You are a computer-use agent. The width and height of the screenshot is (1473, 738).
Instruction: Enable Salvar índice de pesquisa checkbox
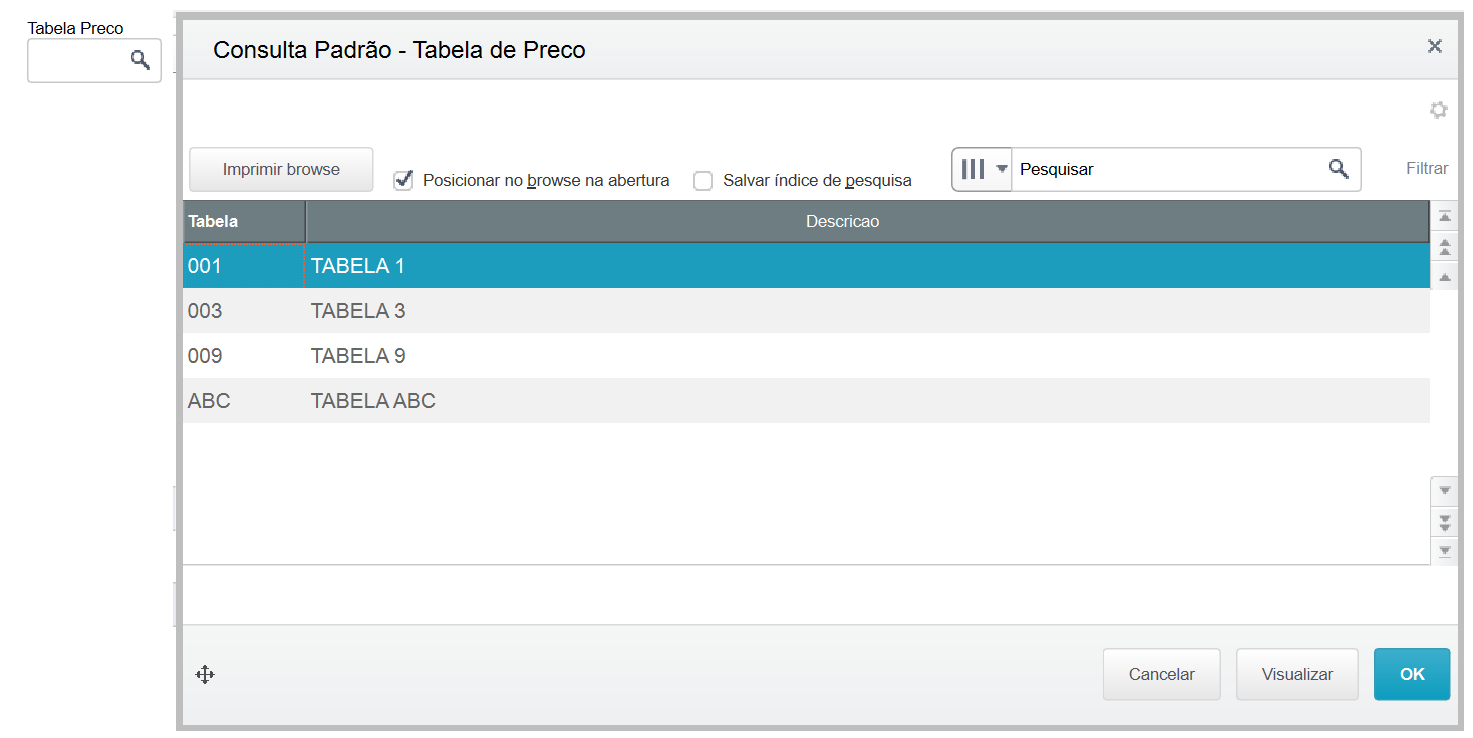[703, 181]
